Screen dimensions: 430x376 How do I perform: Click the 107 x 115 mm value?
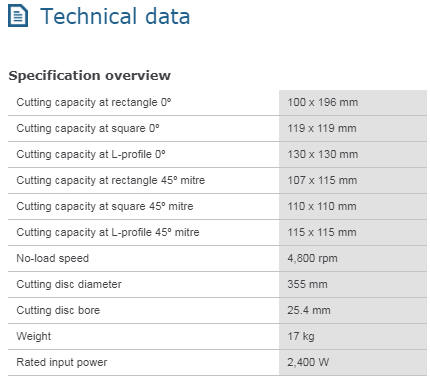(x=322, y=180)
